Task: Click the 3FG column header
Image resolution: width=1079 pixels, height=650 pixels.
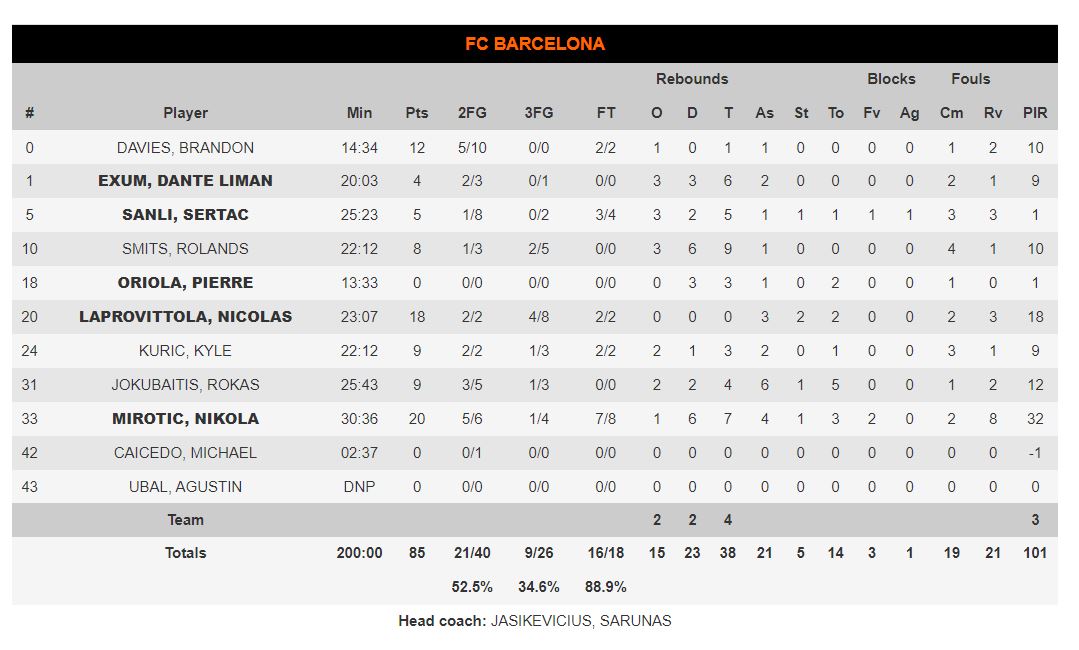Action: click(538, 113)
